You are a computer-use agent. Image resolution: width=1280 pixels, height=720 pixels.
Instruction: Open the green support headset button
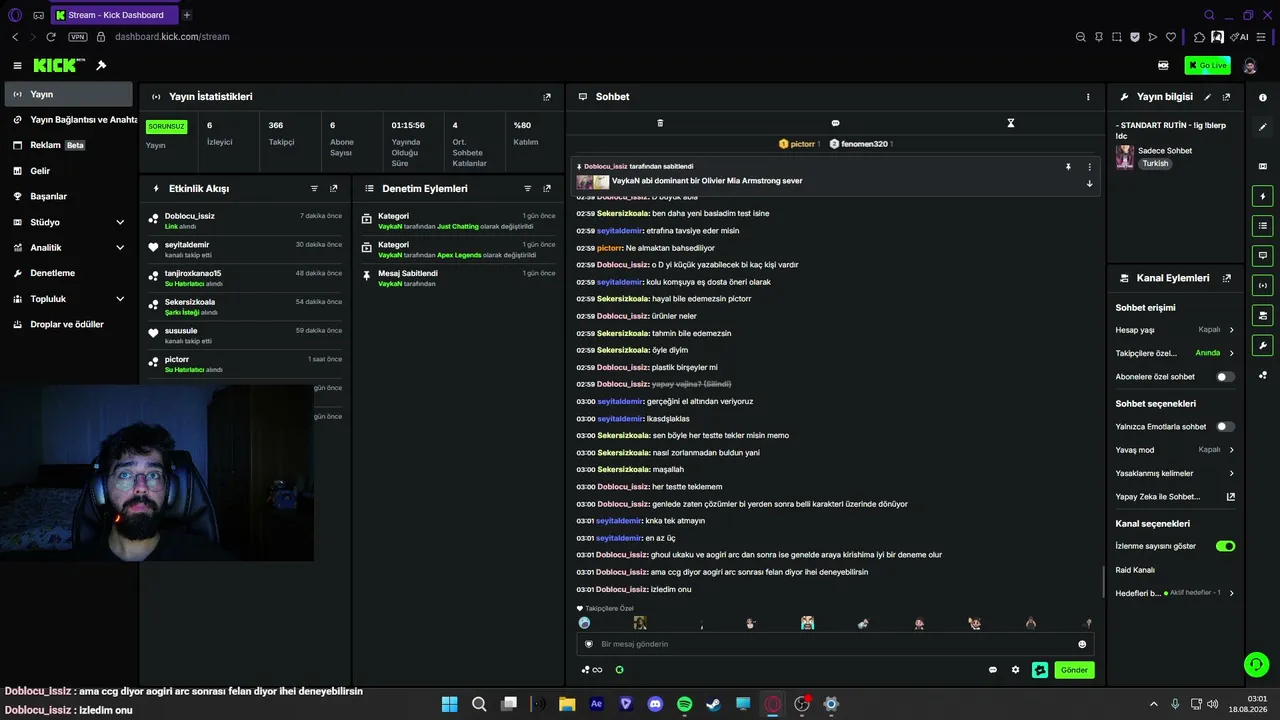pyautogui.click(x=1256, y=664)
